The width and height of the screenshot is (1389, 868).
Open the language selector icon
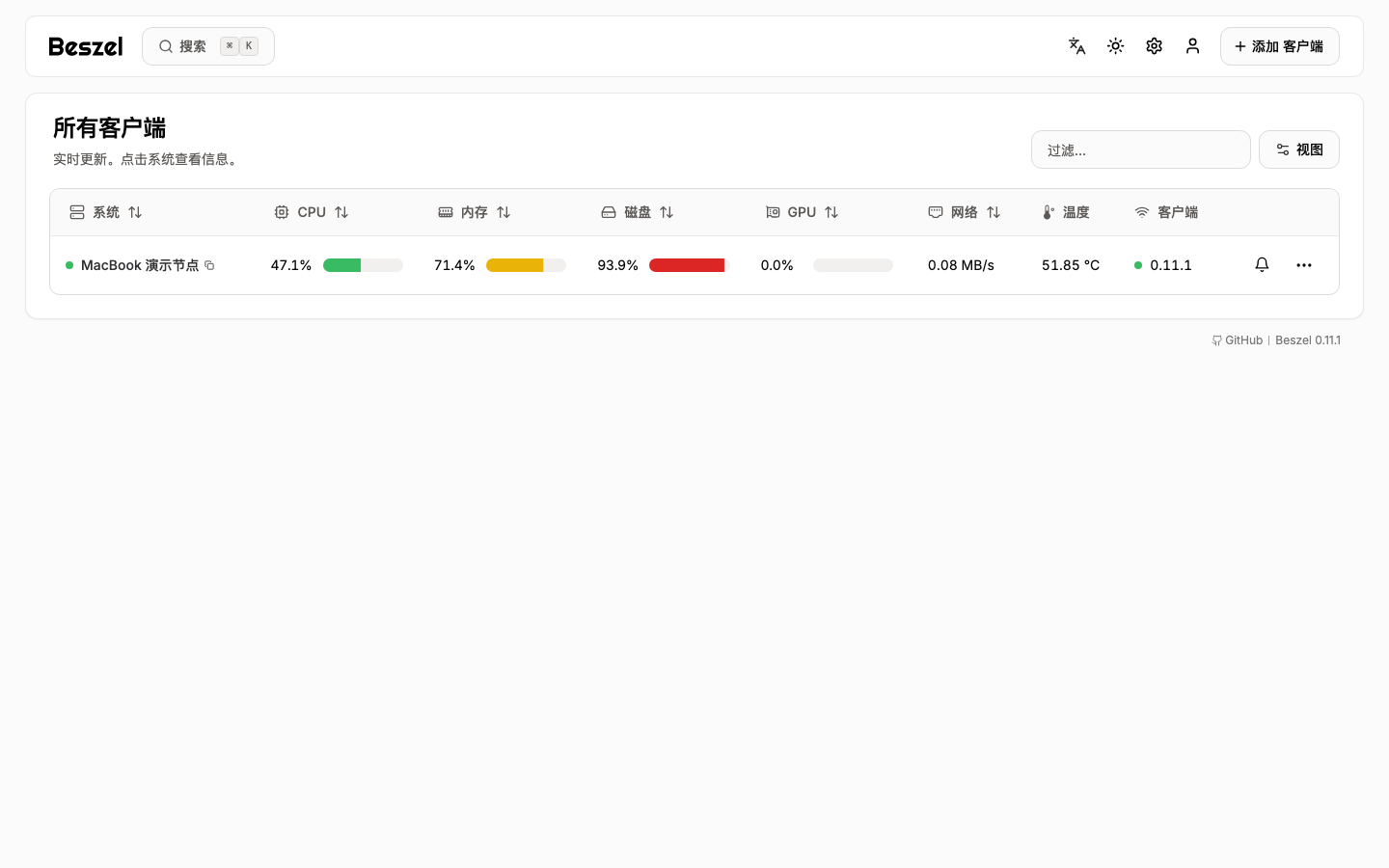coord(1077,46)
